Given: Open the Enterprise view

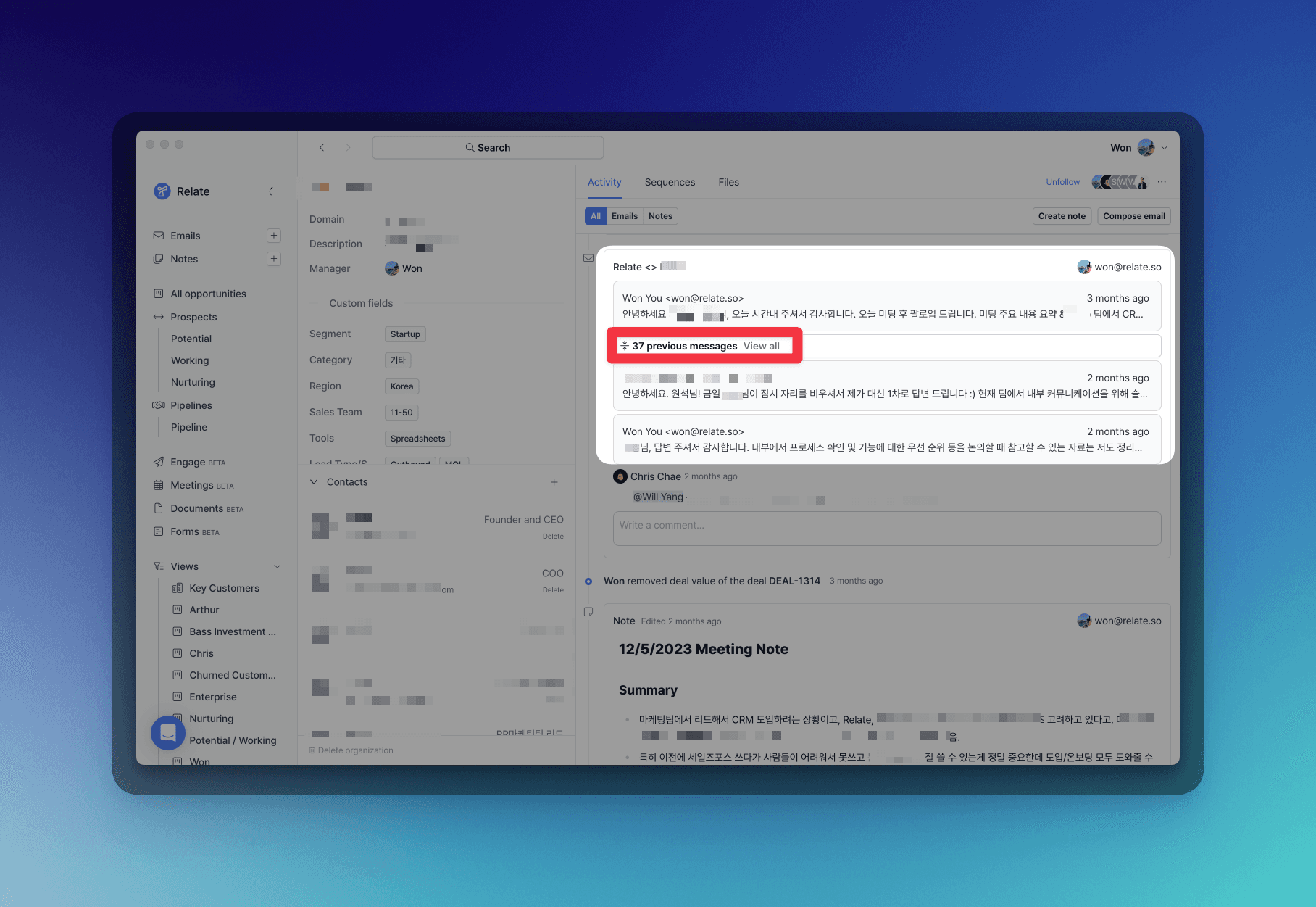Looking at the screenshot, I should tap(213, 697).
